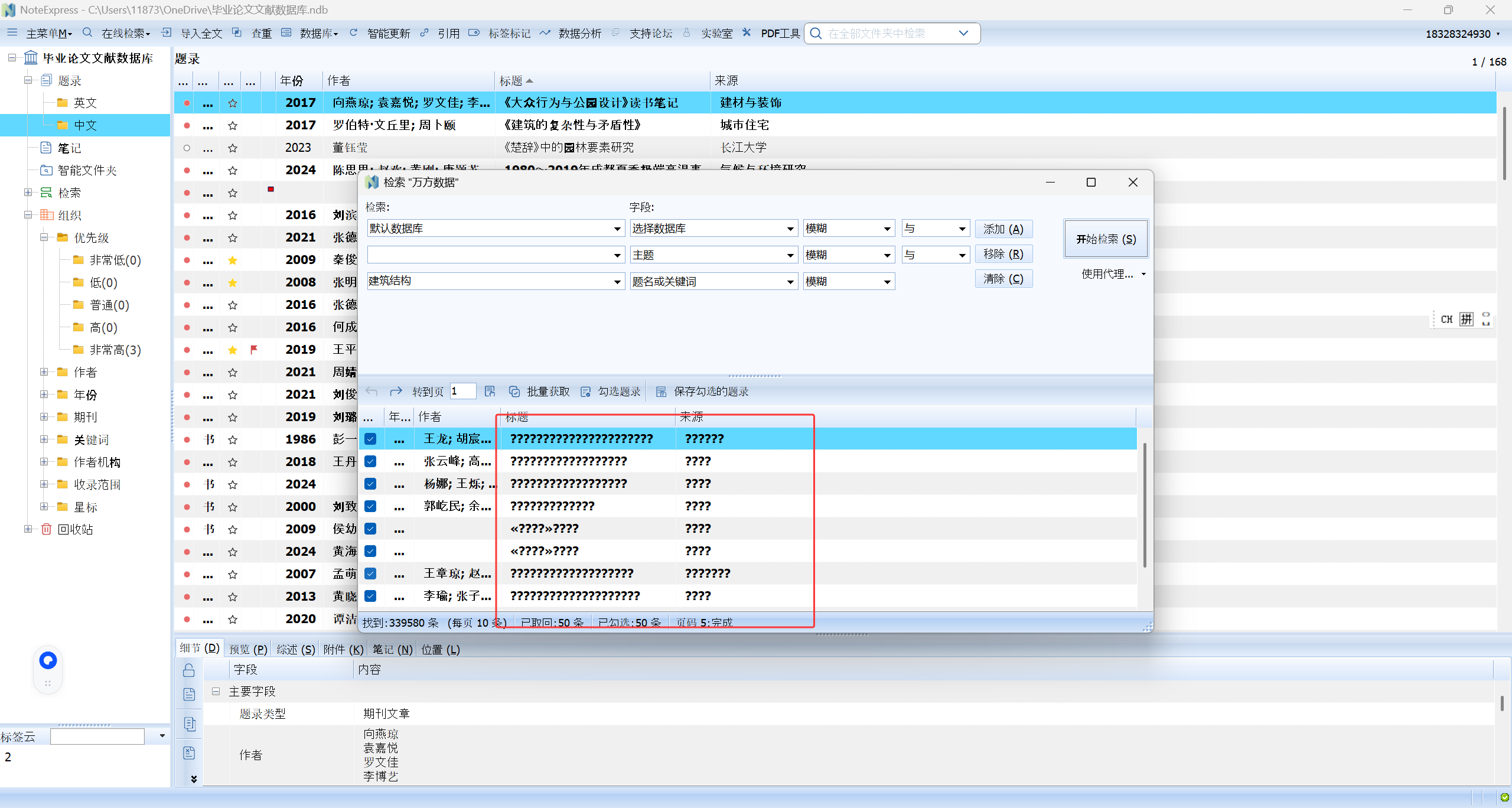The height and width of the screenshot is (808, 1512).
Task: Click the lock icon in details sidebar
Action: coord(189,670)
